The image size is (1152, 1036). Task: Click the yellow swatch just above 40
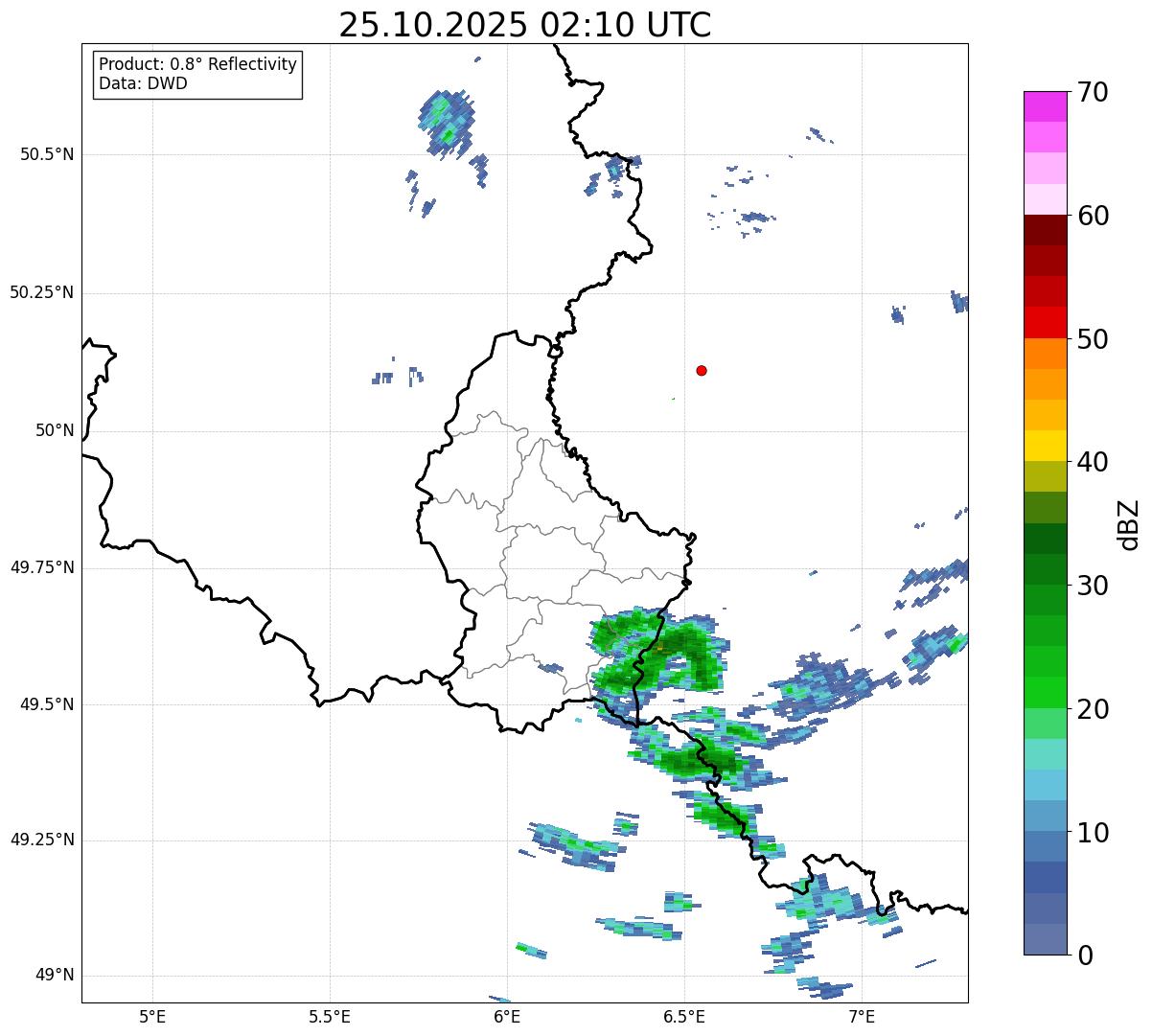[x=1045, y=446]
